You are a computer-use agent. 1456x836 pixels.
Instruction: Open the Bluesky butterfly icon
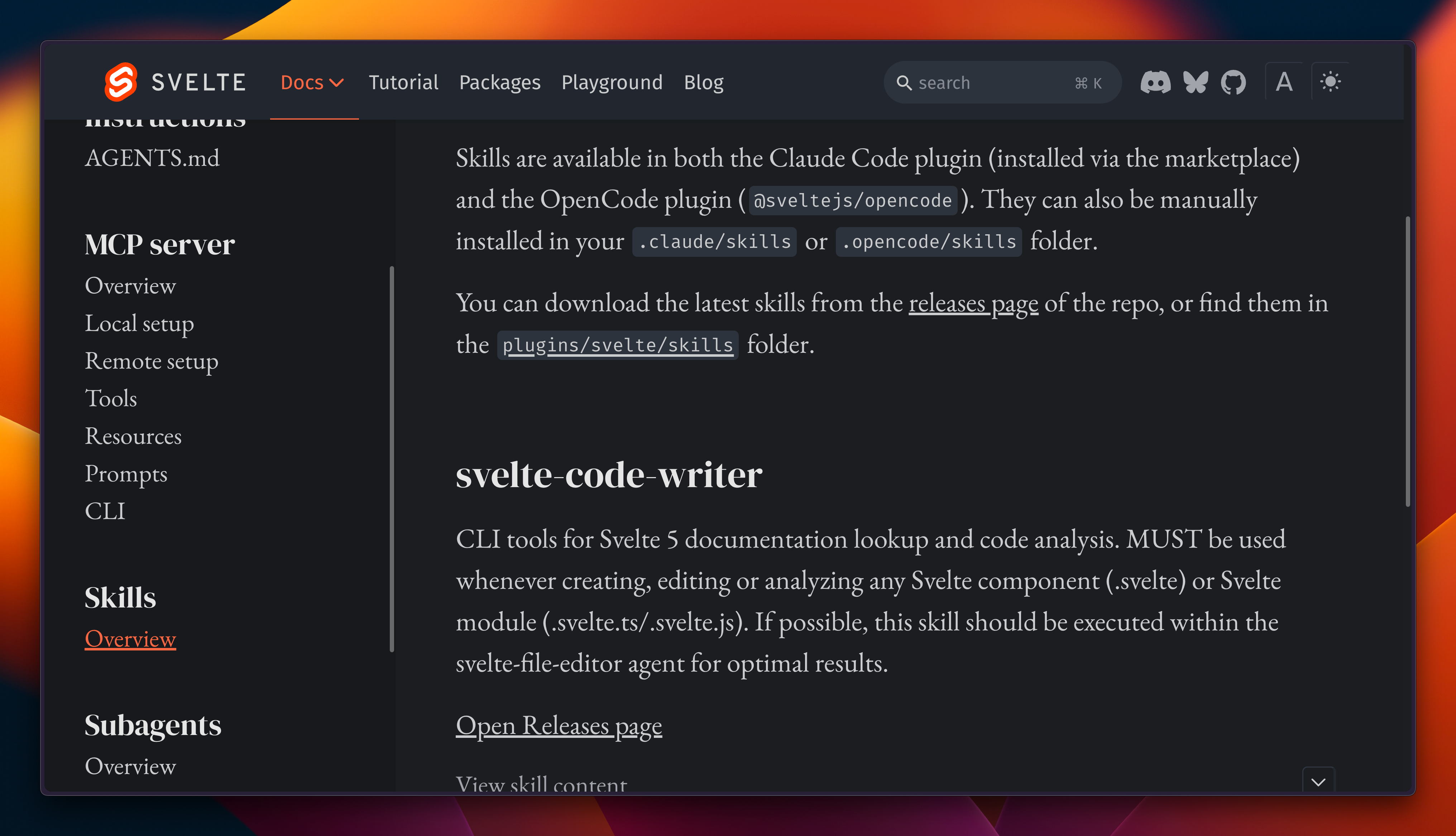pos(1195,82)
